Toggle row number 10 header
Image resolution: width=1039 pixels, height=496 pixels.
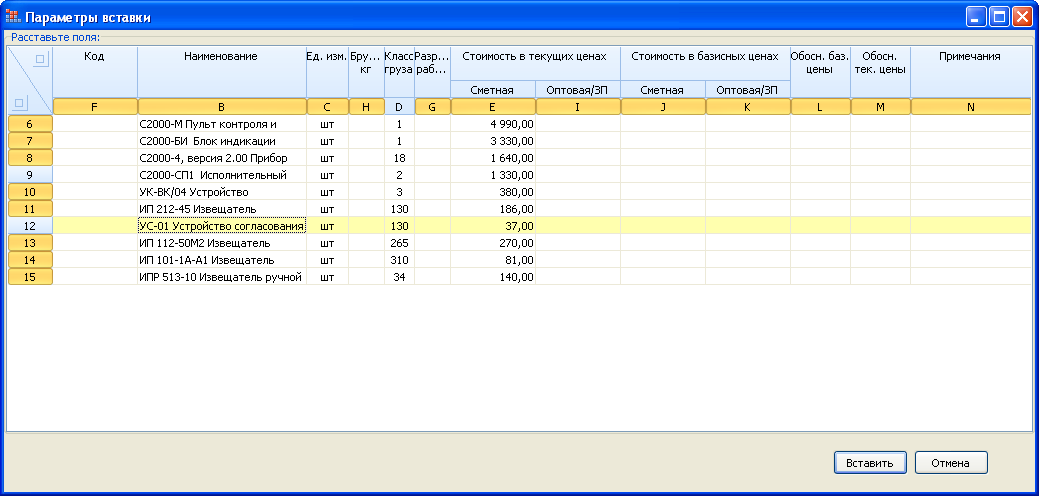30,192
